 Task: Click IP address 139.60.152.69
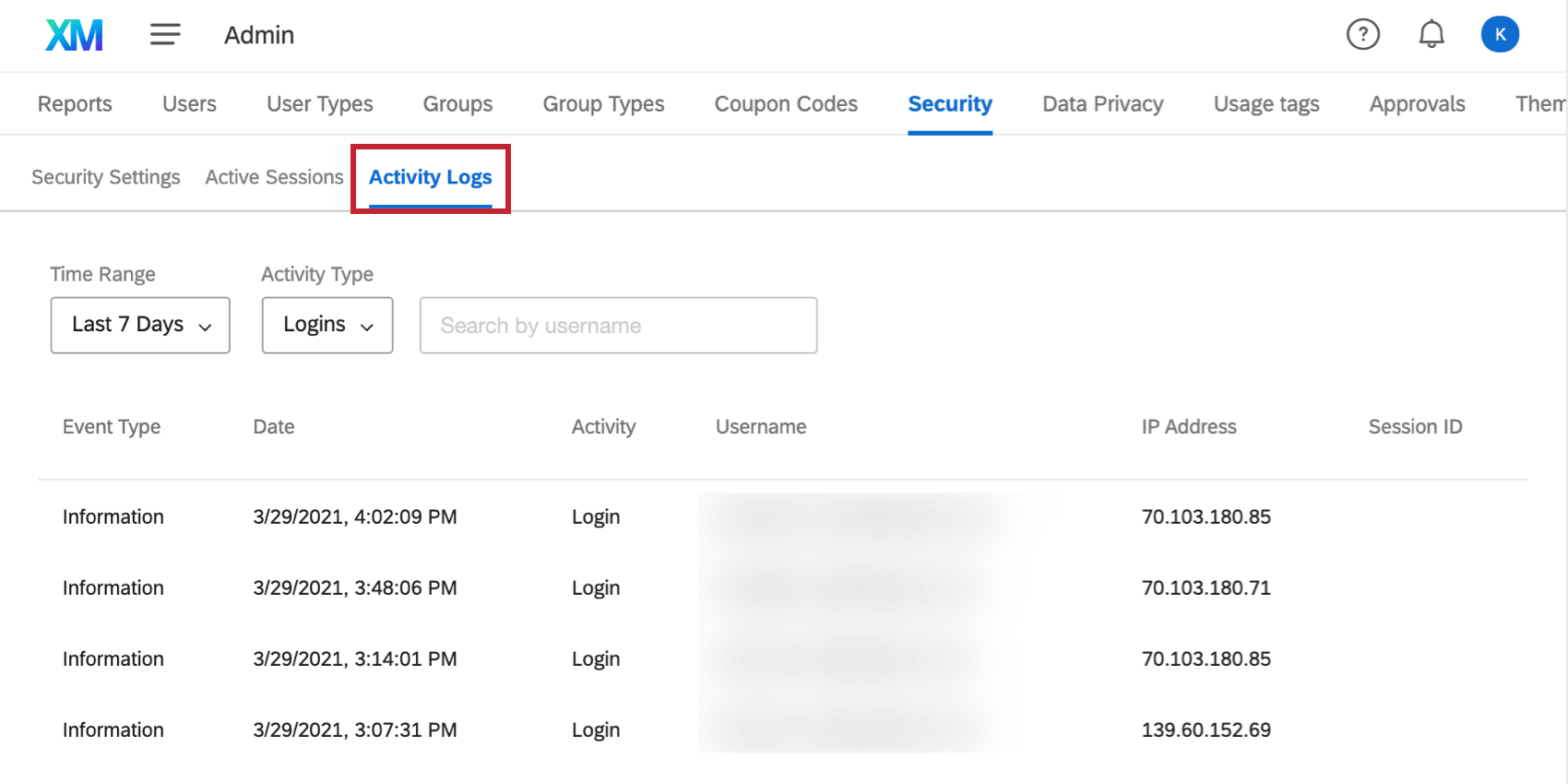pyautogui.click(x=1206, y=730)
